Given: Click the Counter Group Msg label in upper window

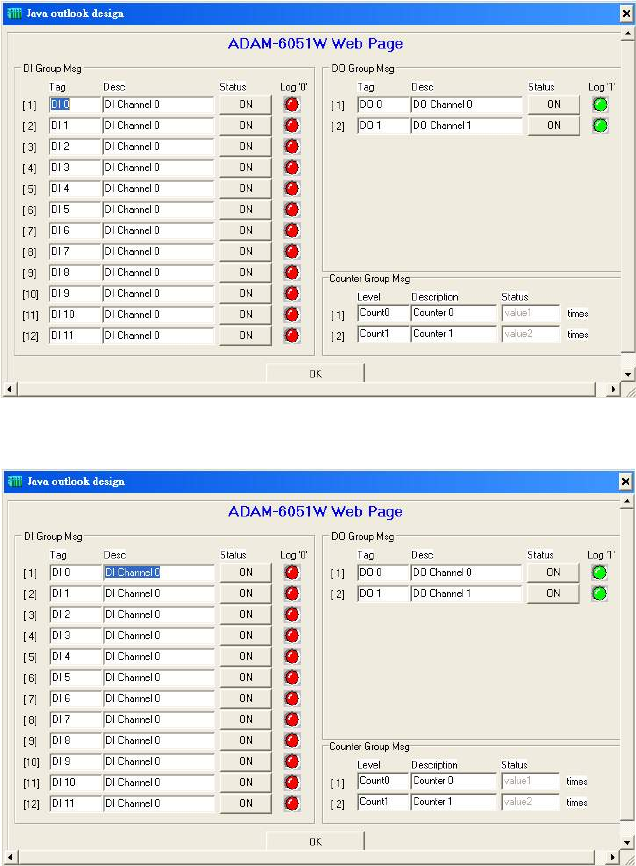Looking at the screenshot, I should tap(369, 278).
